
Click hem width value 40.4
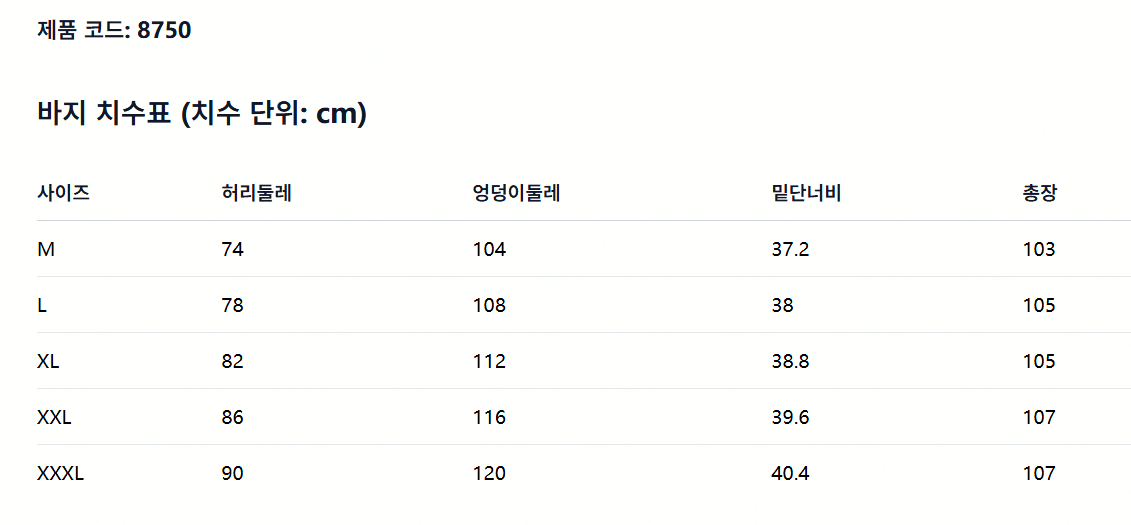coord(791,474)
